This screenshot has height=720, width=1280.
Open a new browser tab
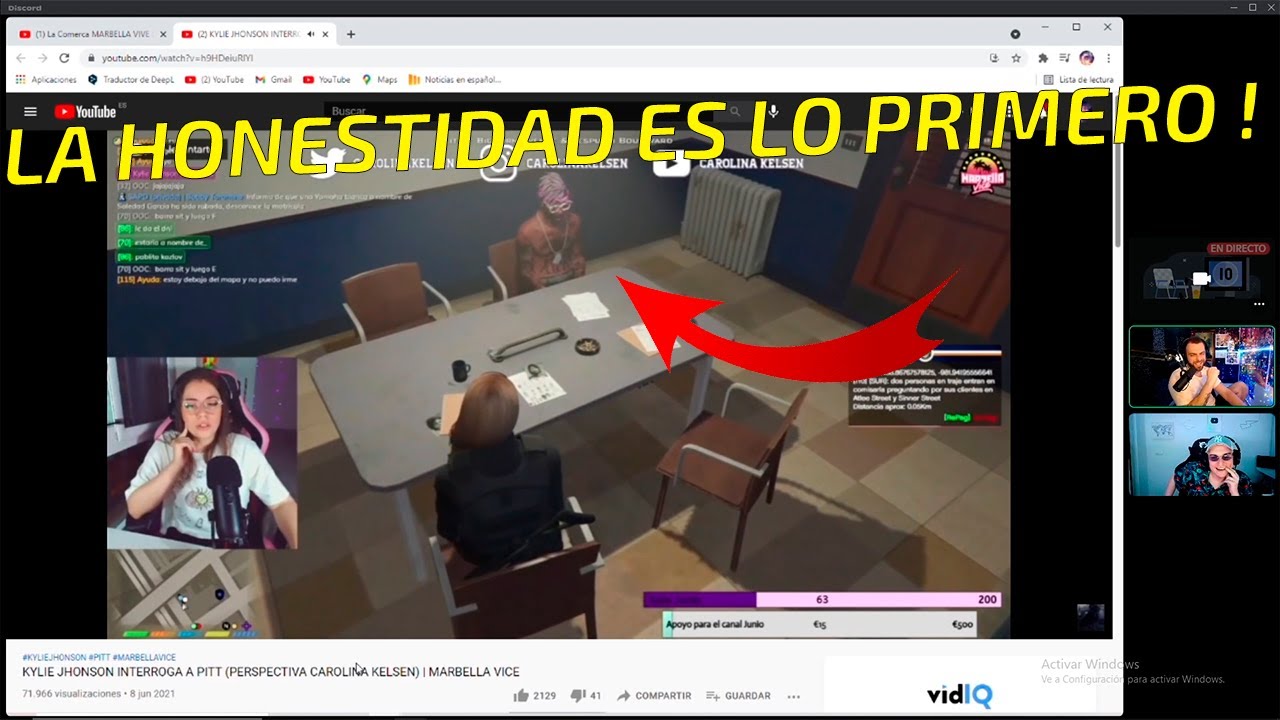tap(350, 34)
